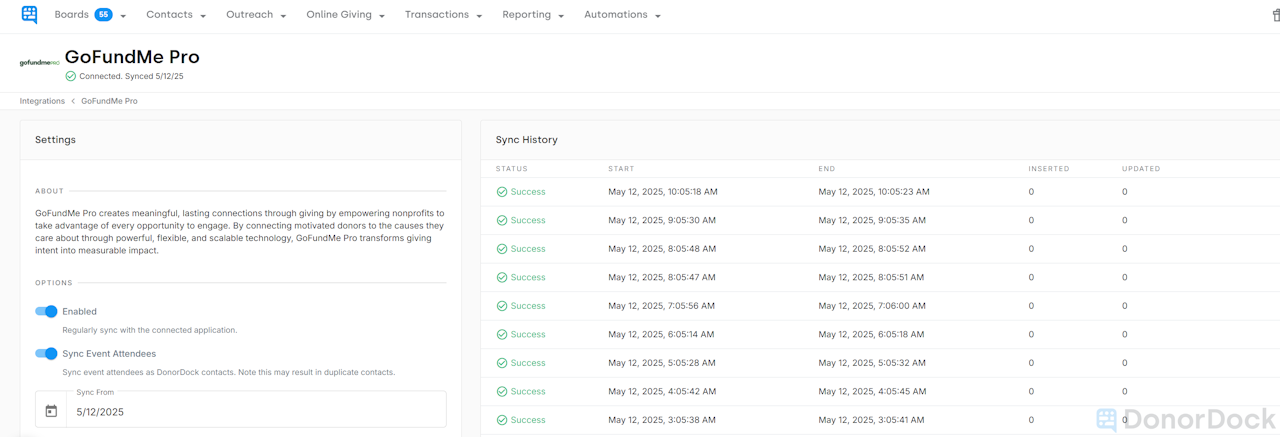Click the Boards 55 count badge

(x=103, y=15)
